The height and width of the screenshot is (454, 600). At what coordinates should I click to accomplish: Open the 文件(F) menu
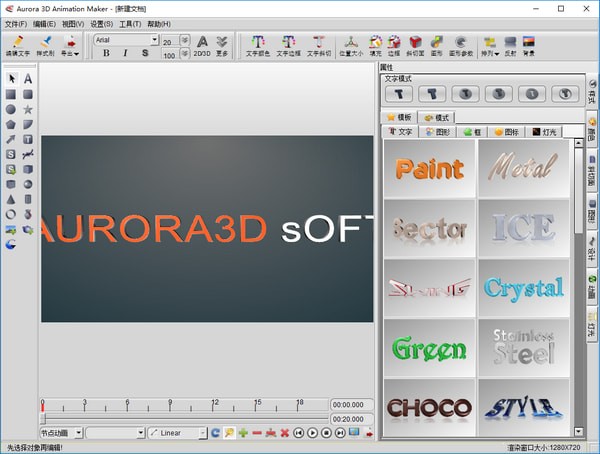[16, 23]
